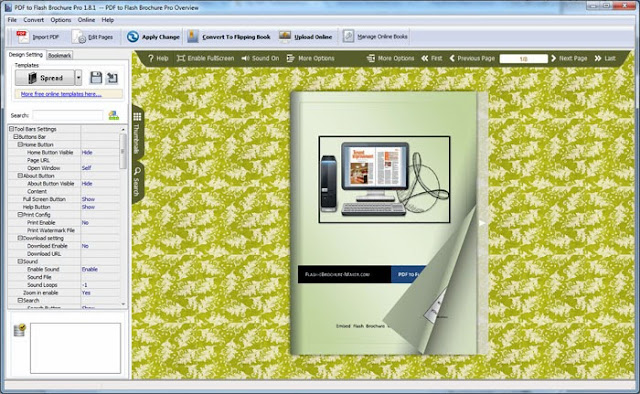
Task: Open the Online menu
Action: coord(86,20)
